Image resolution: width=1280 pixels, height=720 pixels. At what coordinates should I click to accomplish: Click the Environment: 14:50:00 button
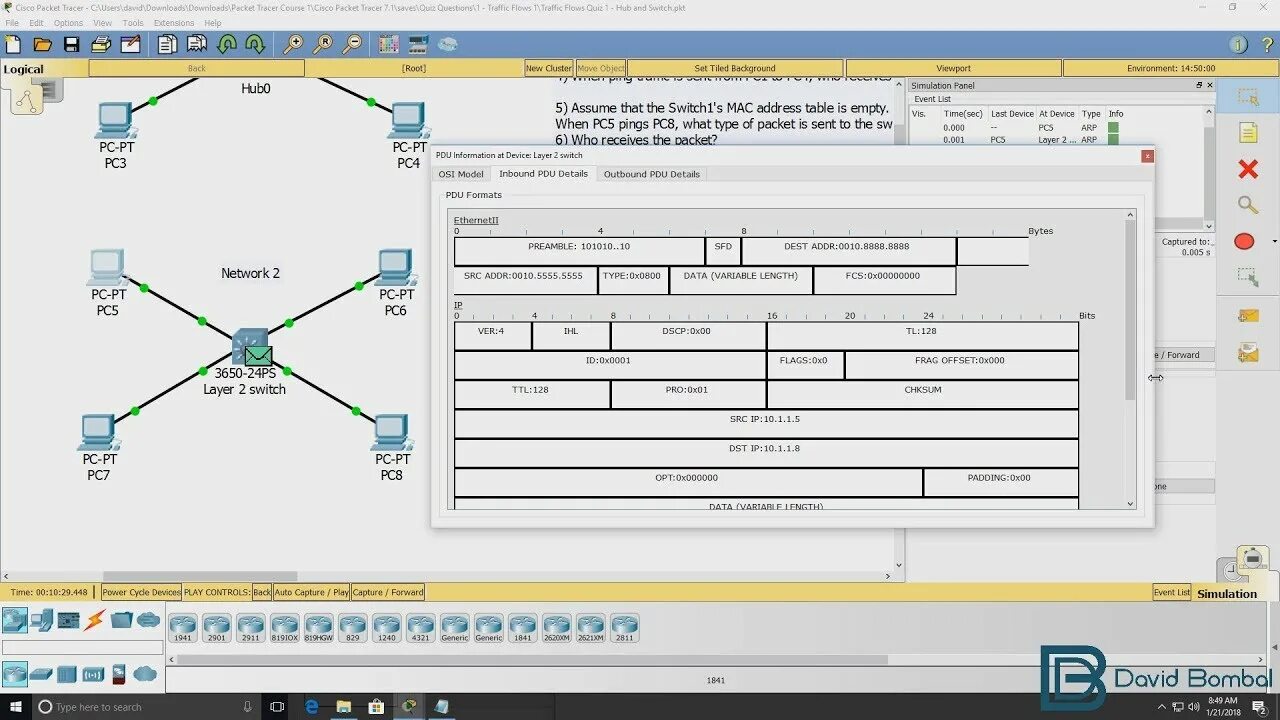[1170, 68]
